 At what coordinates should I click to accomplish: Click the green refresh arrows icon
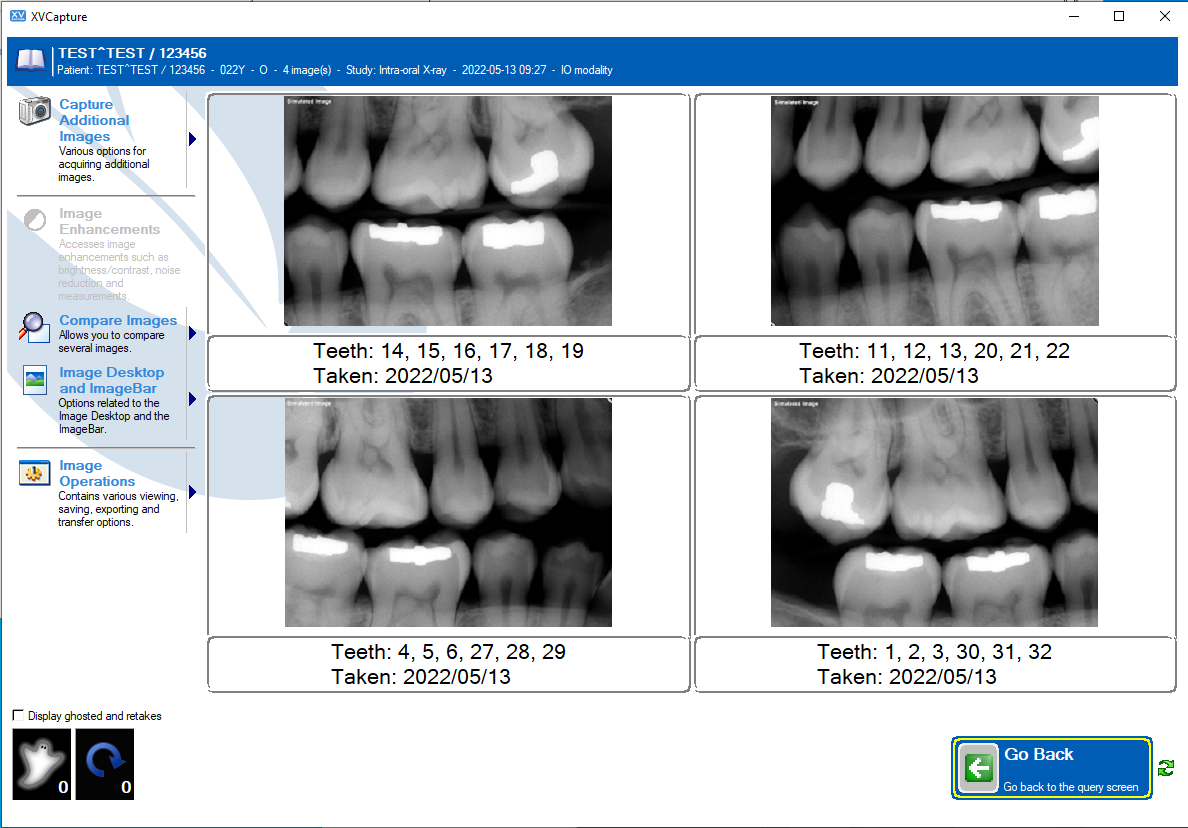1166,768
